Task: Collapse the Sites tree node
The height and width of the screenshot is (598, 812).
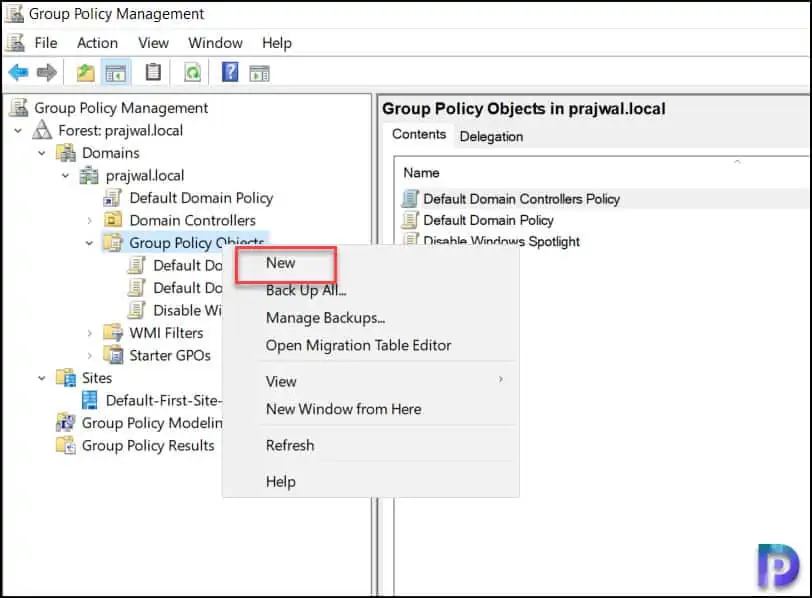Action: pos(42,378)
